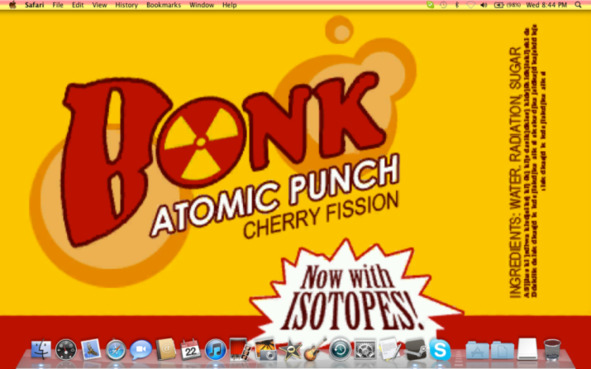The height and width of the screenshot is (369, 591).
Task: Launch GarageBand guitar icon
Action: click(315, 349)
